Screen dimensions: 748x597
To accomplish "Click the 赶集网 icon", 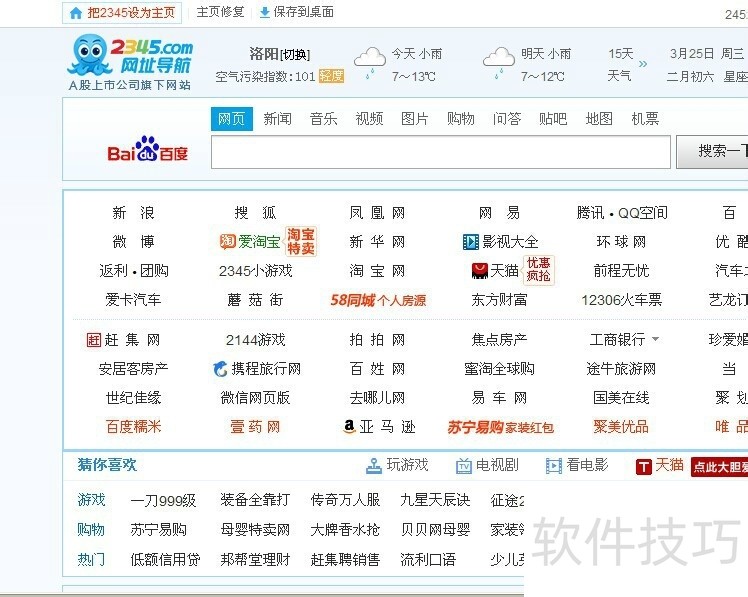I will pos(94,340).
